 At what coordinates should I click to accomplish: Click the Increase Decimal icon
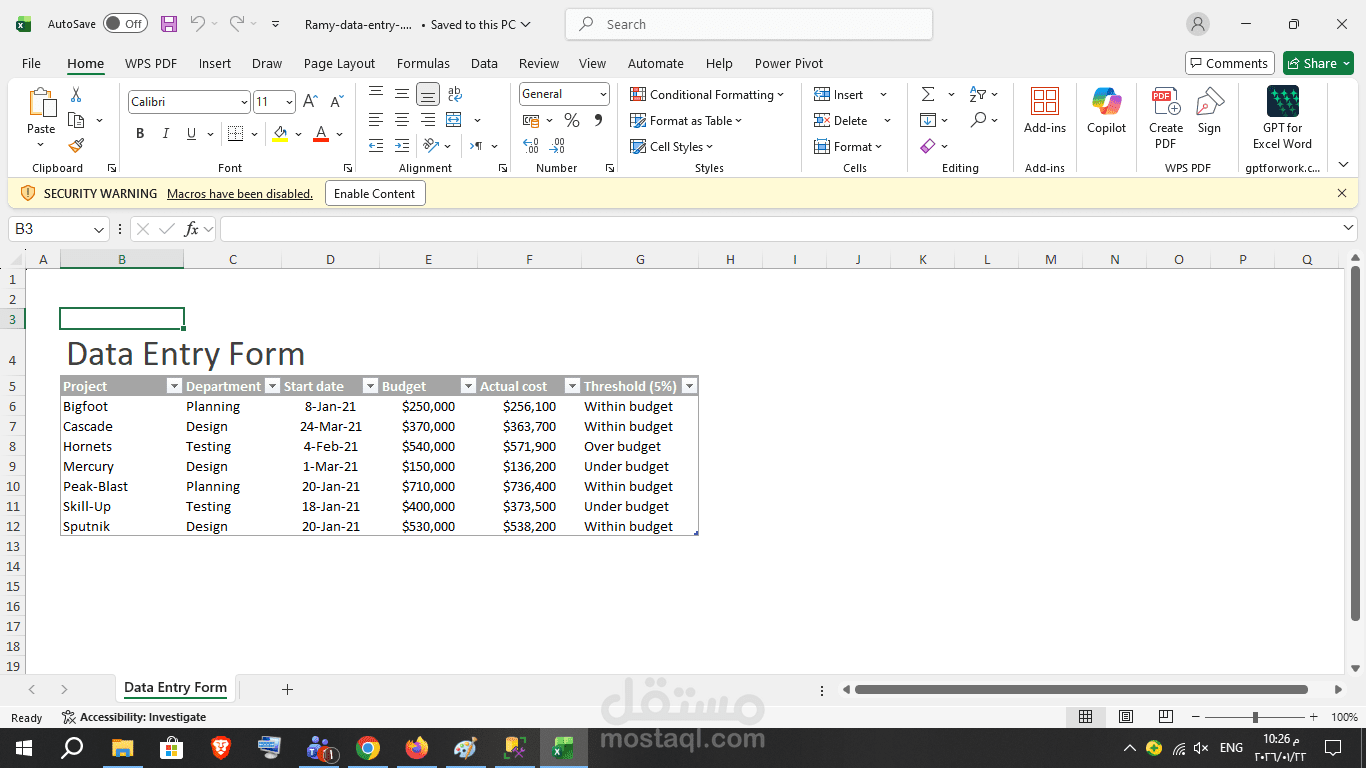click(x=531, y=146)
